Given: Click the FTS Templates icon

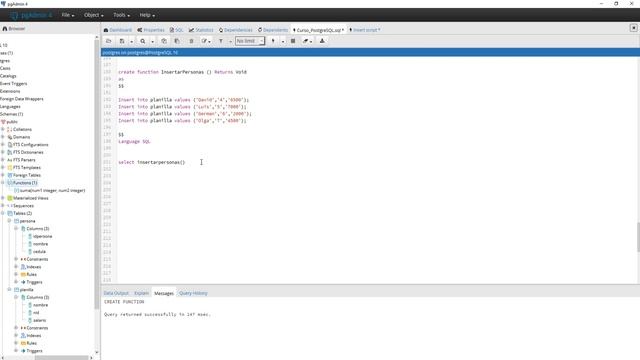Looking at the screenshot, I should (10, 167).
